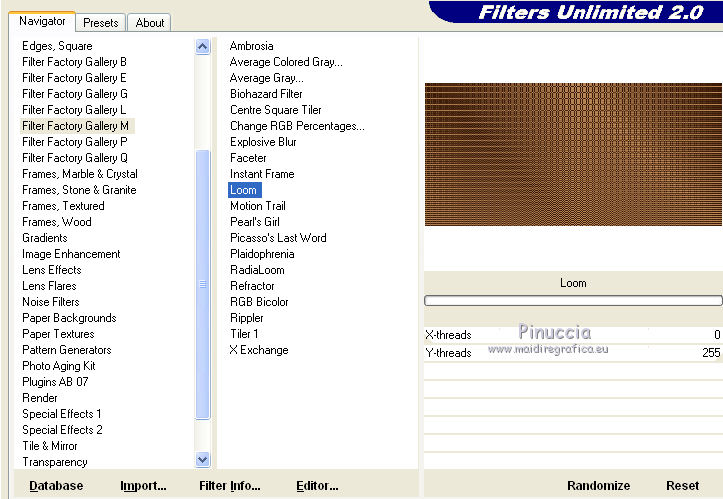This screenshot has height=499, width=723.
Task: Select Special Effects 2 category
Action: pos(62,430)
